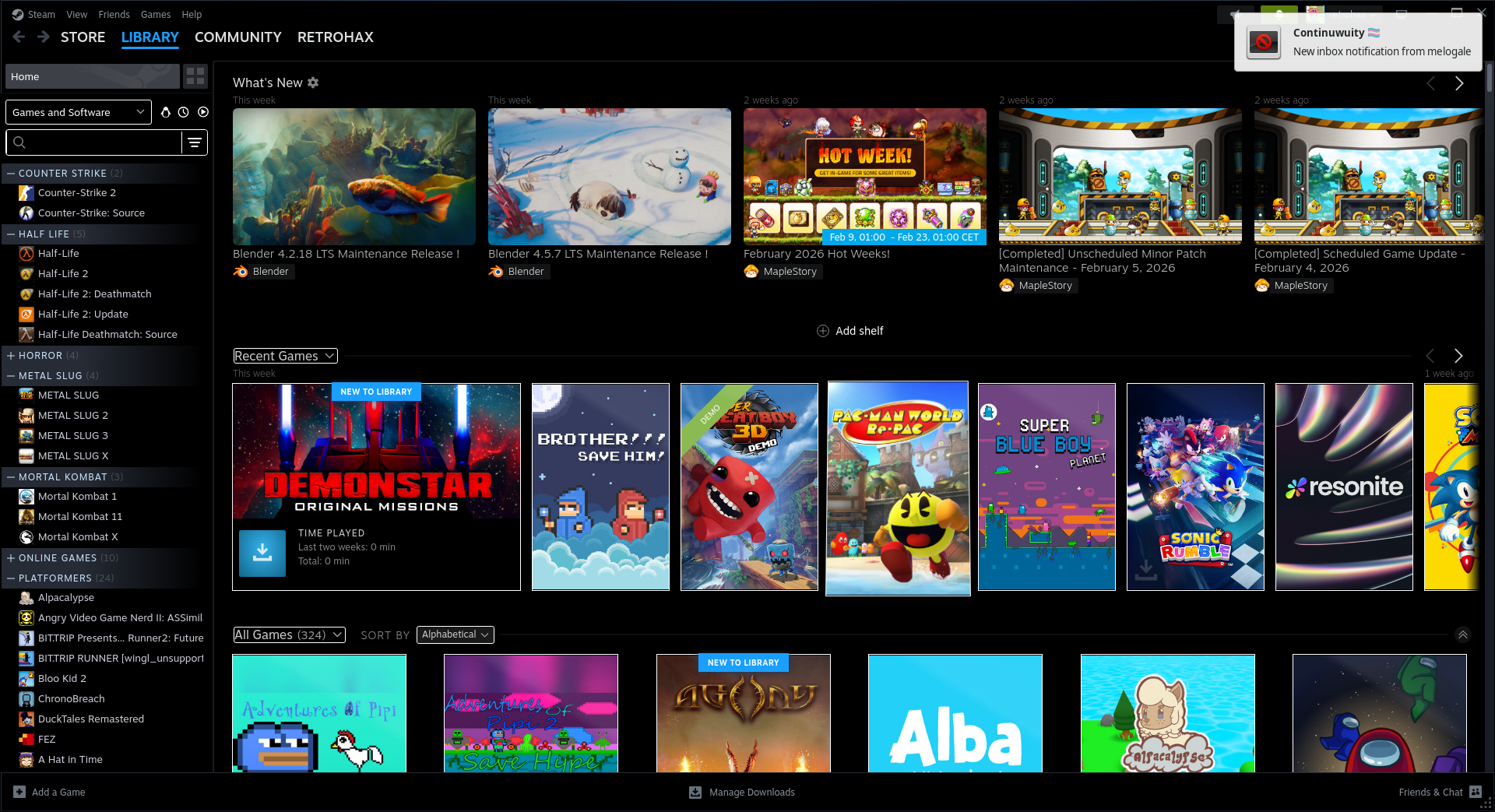
Task: Go back using the navigation arrow
Action: point(19,37)
